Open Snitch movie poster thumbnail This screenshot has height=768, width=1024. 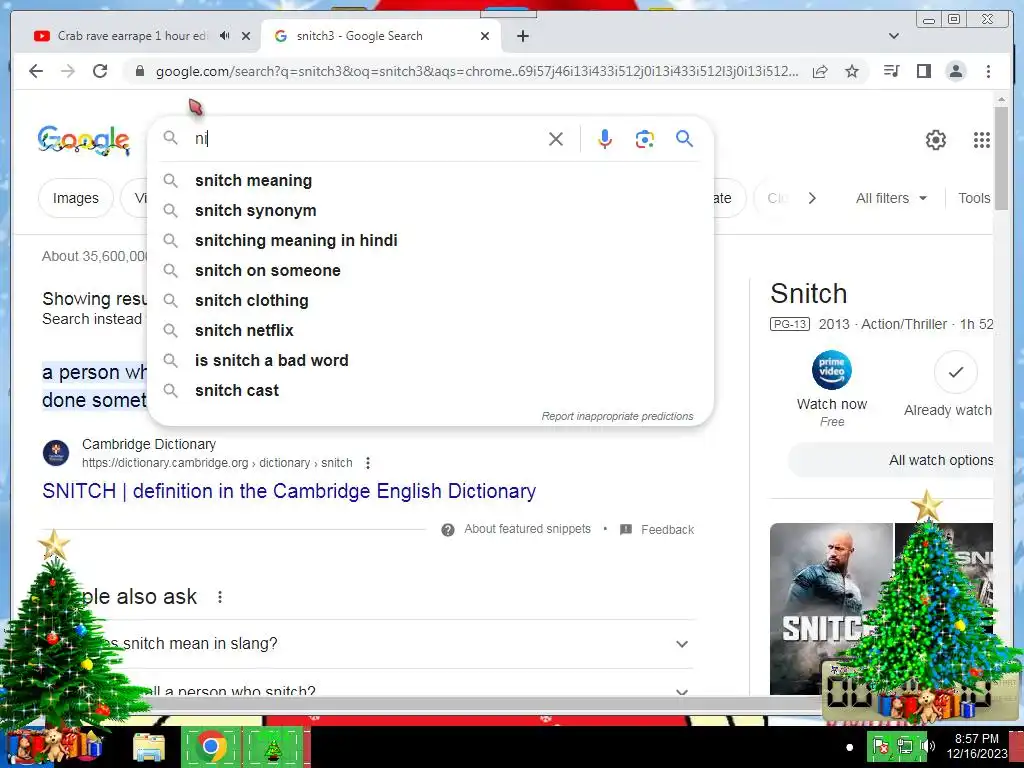click(831, 609)
